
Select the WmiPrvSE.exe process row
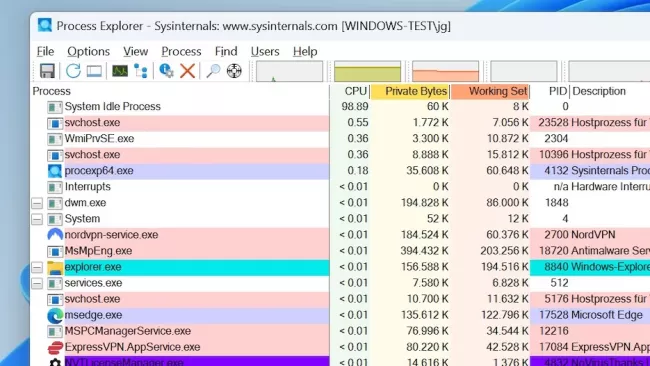340,138
